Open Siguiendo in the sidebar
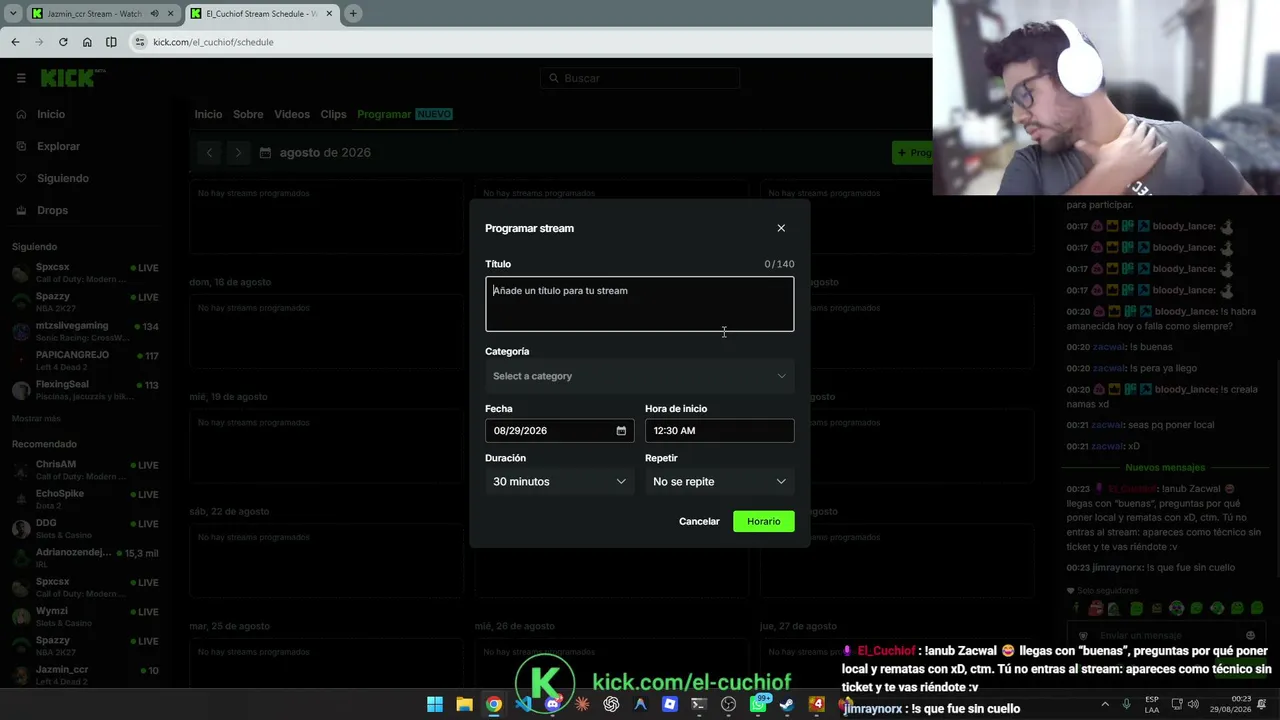 point(62,178)
